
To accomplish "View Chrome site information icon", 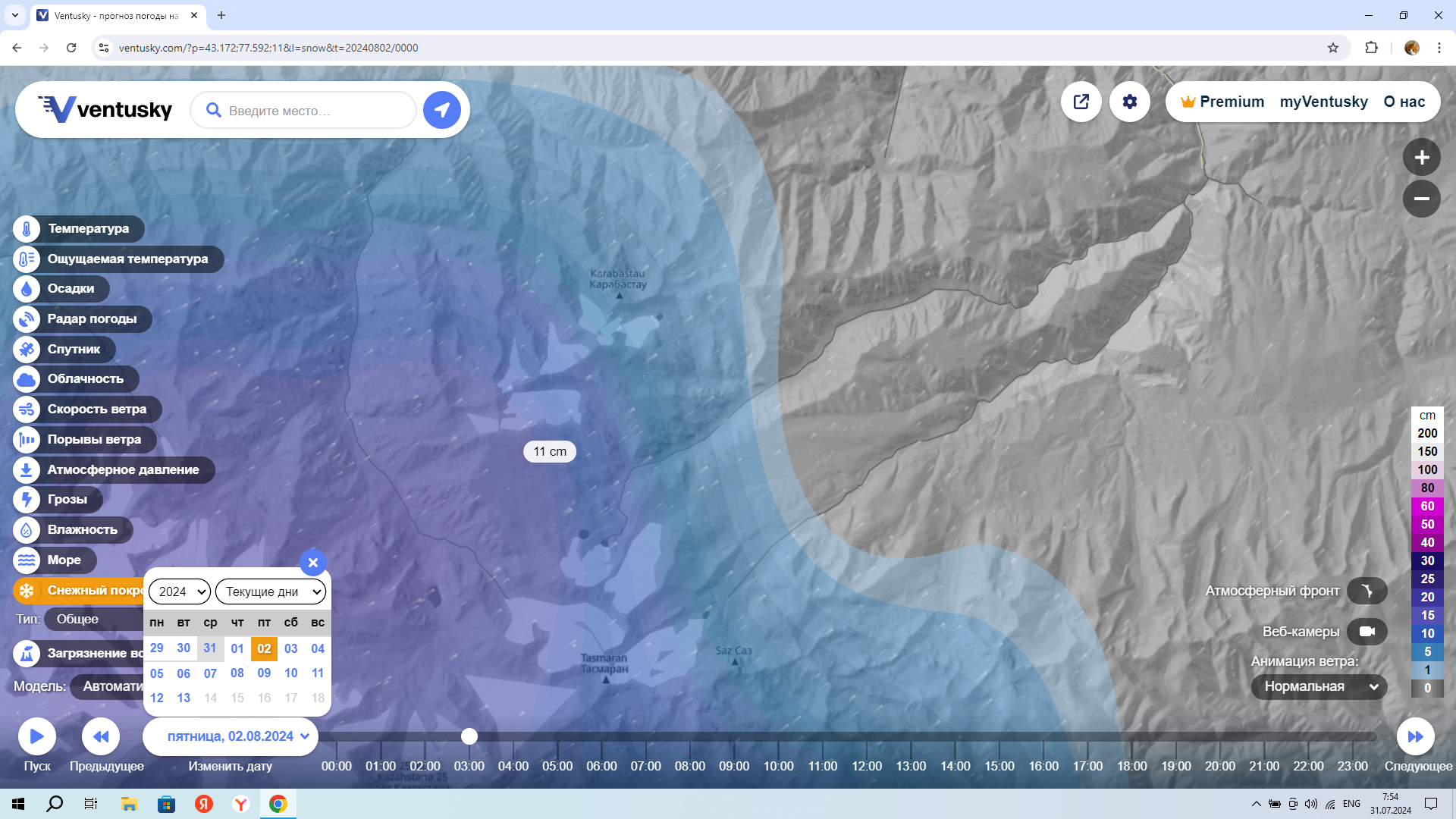I will pos(104,48).
